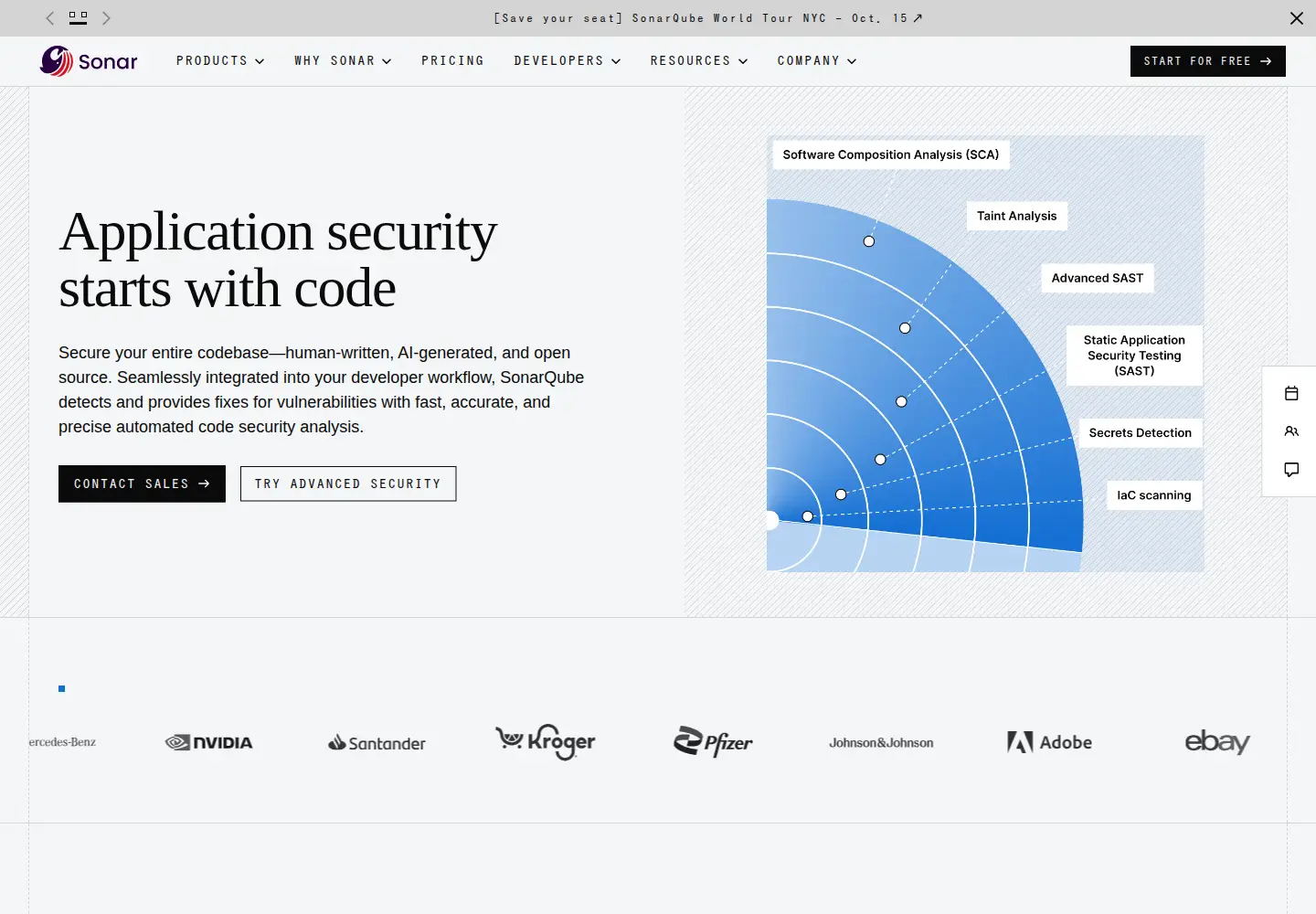The height and width of the screenshot is (914, 1316).
Task: Go to previous announcement with left arrow
Action: pos(50,18)
